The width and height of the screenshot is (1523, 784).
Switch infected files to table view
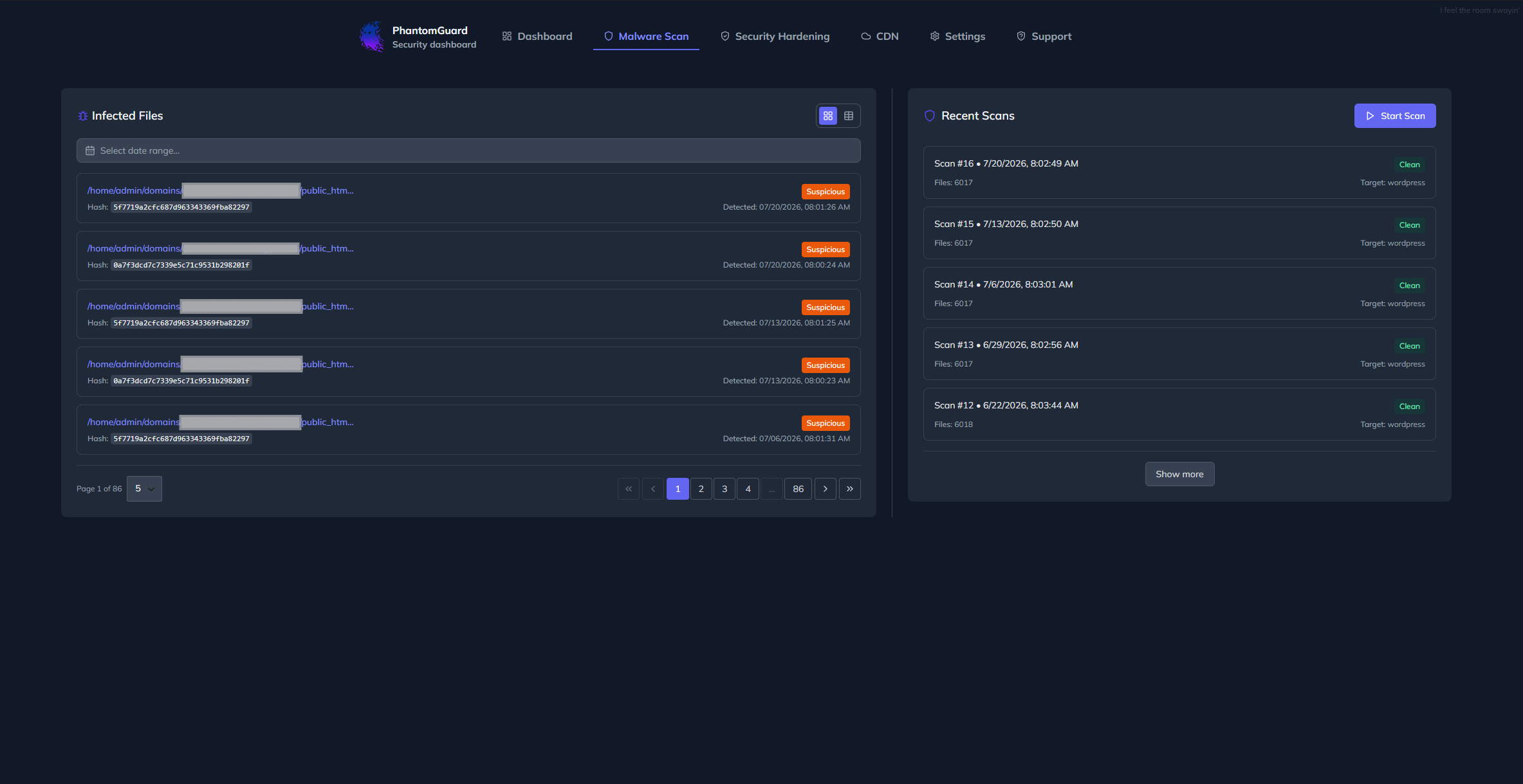(x=849, y=116)
